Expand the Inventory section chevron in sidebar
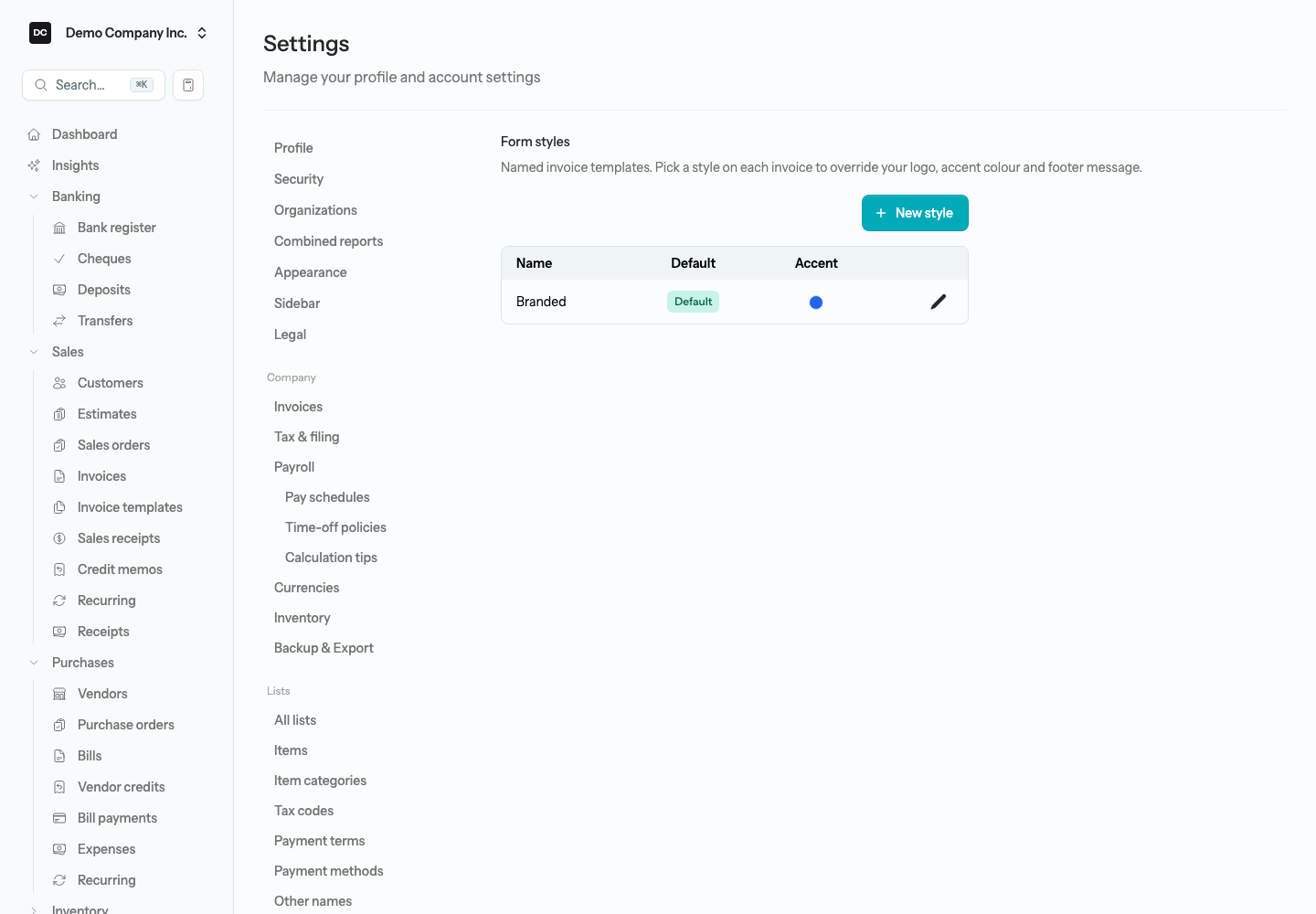Screen dimensions: 1316x914 pyautogui.click(x=34, y=910)
